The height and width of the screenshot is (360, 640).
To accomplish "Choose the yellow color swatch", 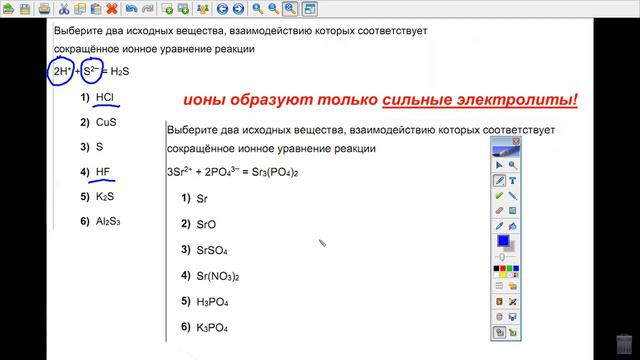I will (503, 275).
